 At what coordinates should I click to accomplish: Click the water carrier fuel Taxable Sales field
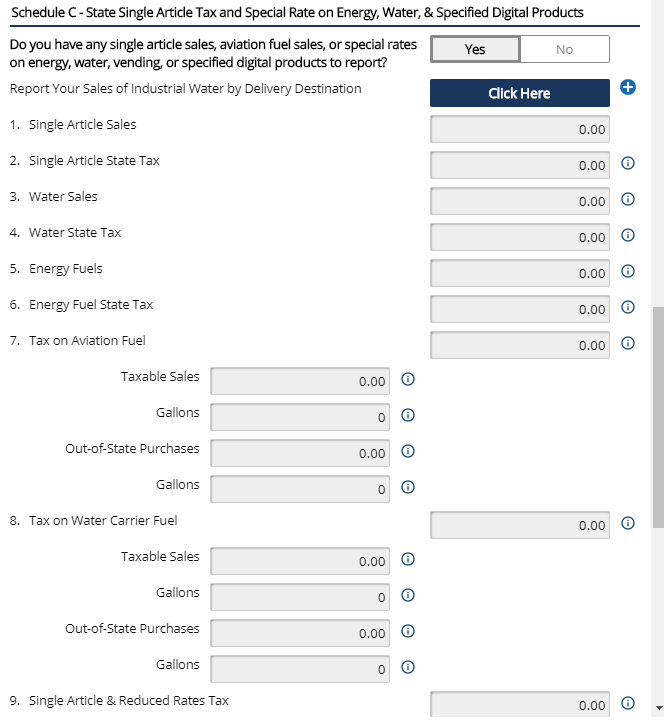(x=300, y=561)
